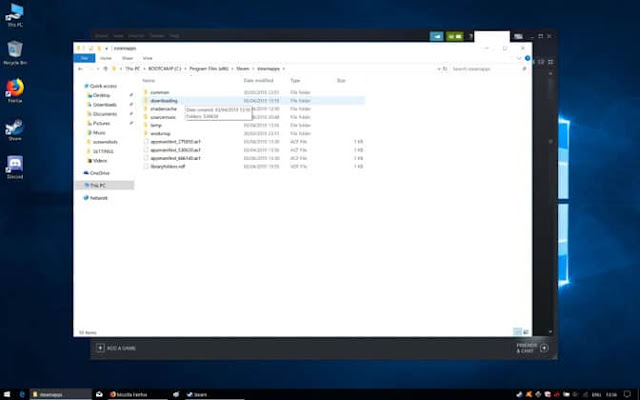Open the File ribbon tab

click(84, 58)
